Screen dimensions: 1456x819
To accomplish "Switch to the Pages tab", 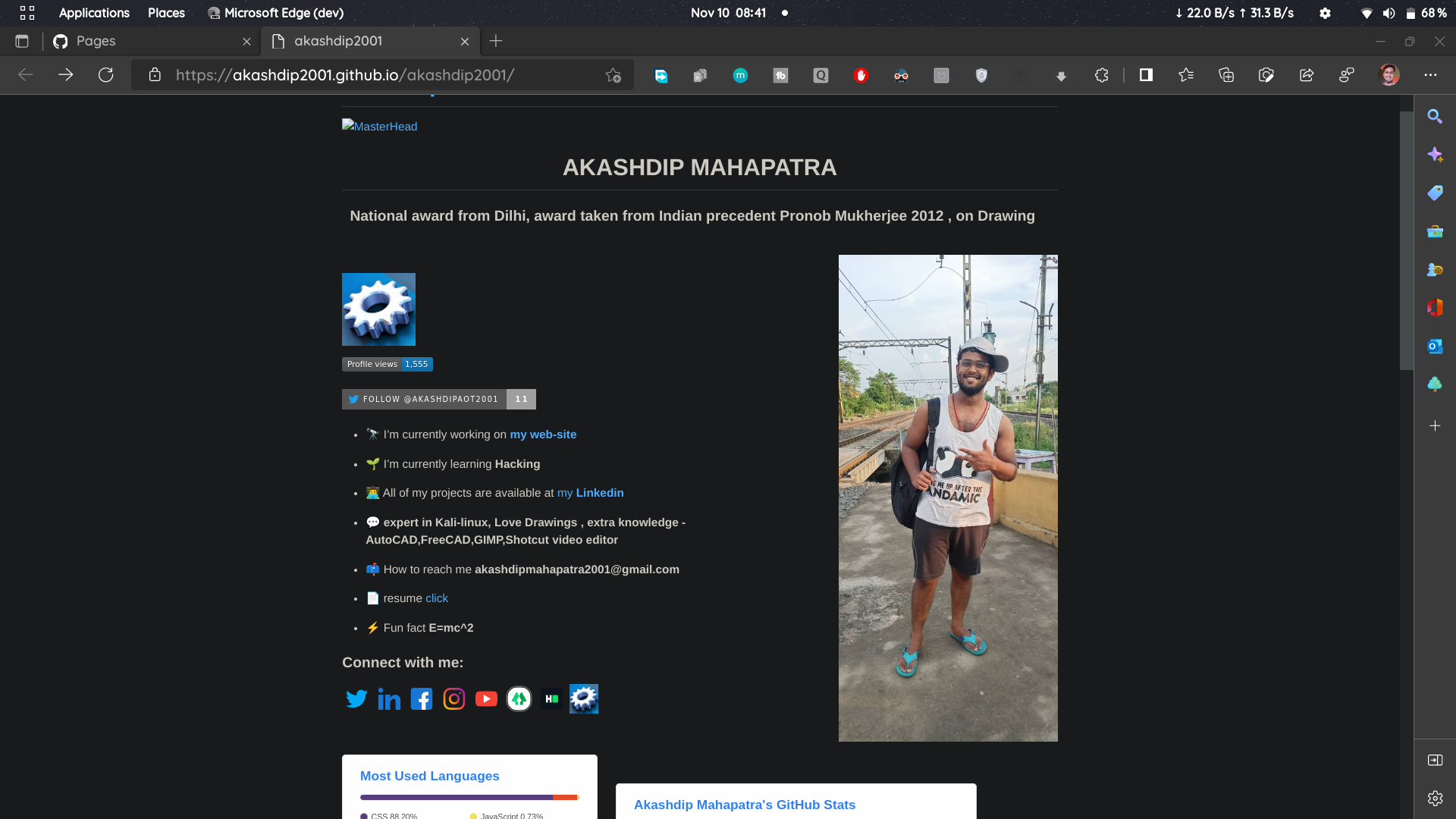I will (x=144, y=41).
